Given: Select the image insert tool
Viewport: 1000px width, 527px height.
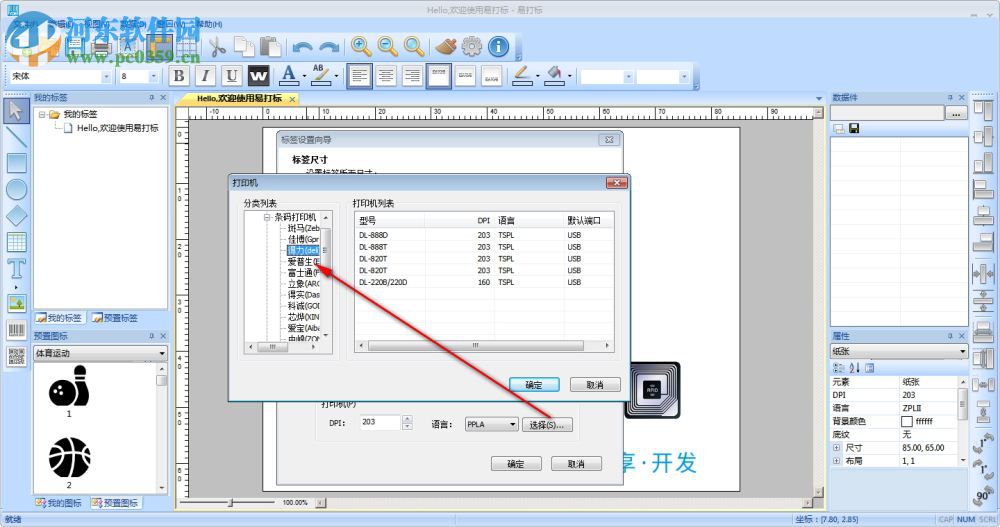Looking at the screenshot, I should (x=16, y=303).
